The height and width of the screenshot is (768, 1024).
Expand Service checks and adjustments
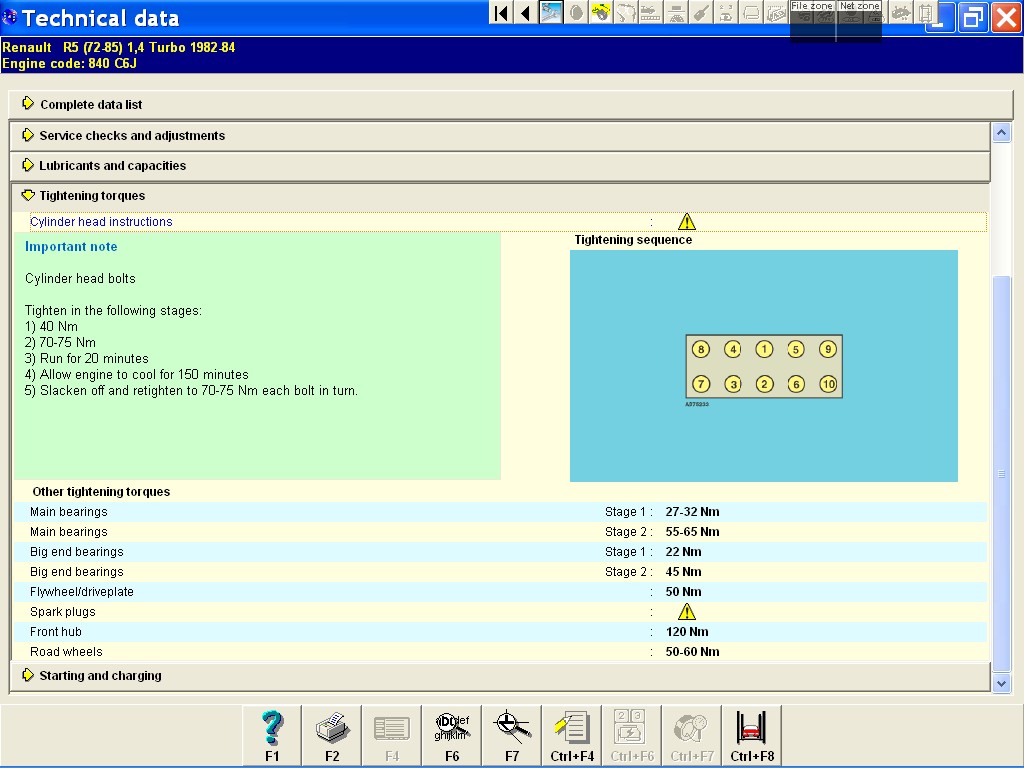tap(500, 136)
